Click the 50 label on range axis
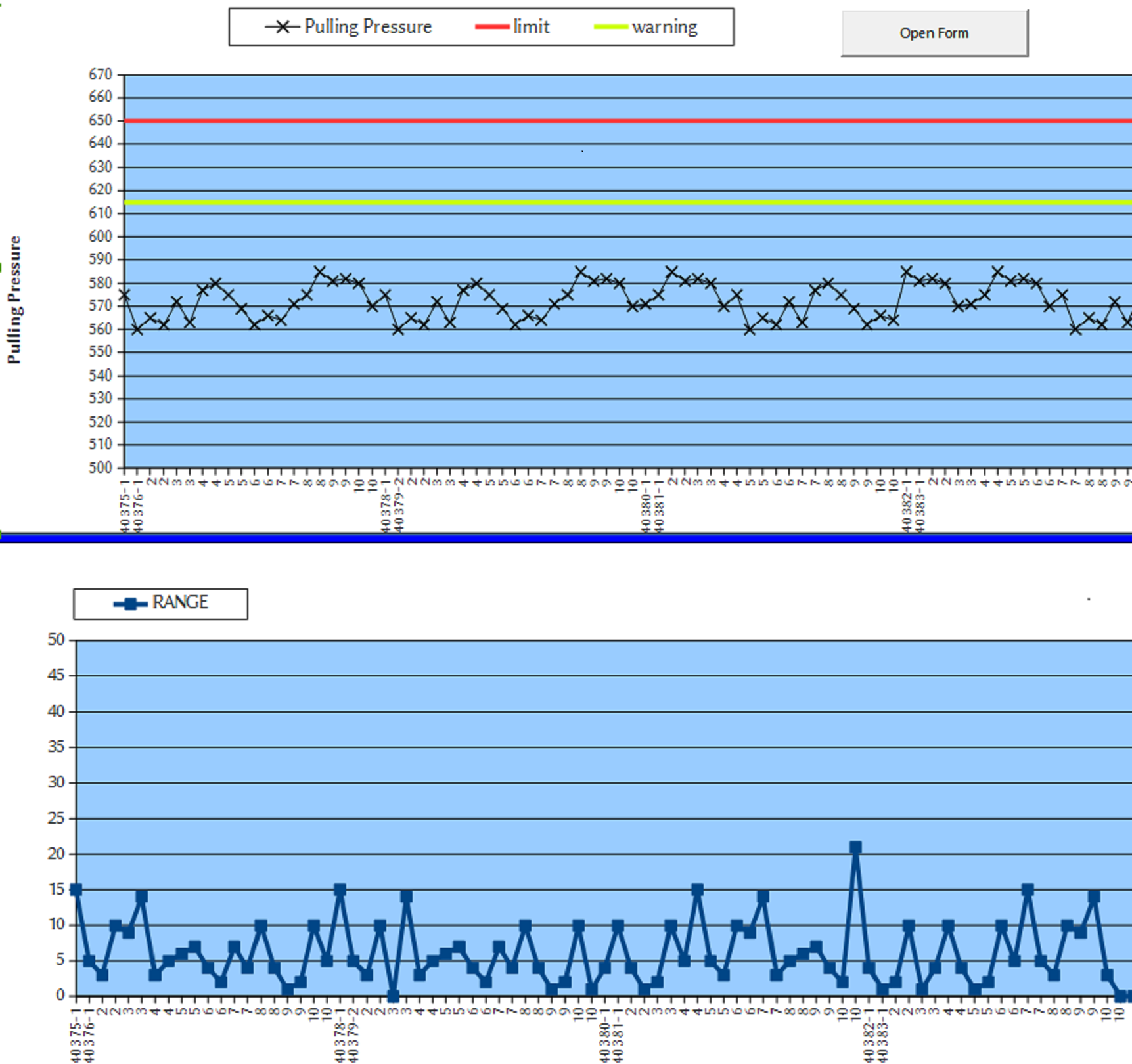This screenshot has width=1132, height=1064. point(57,640)
